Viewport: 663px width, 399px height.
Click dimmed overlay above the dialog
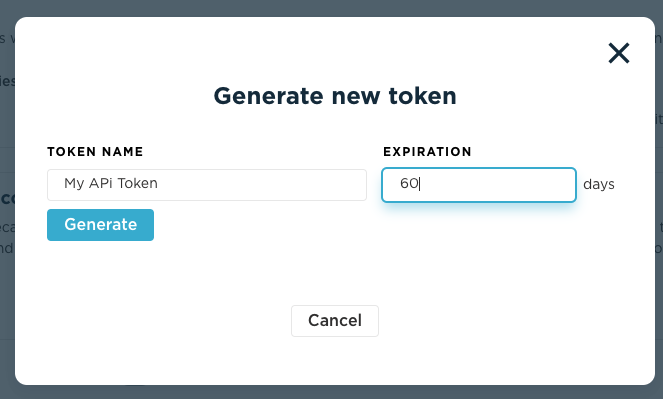(332, 8)
